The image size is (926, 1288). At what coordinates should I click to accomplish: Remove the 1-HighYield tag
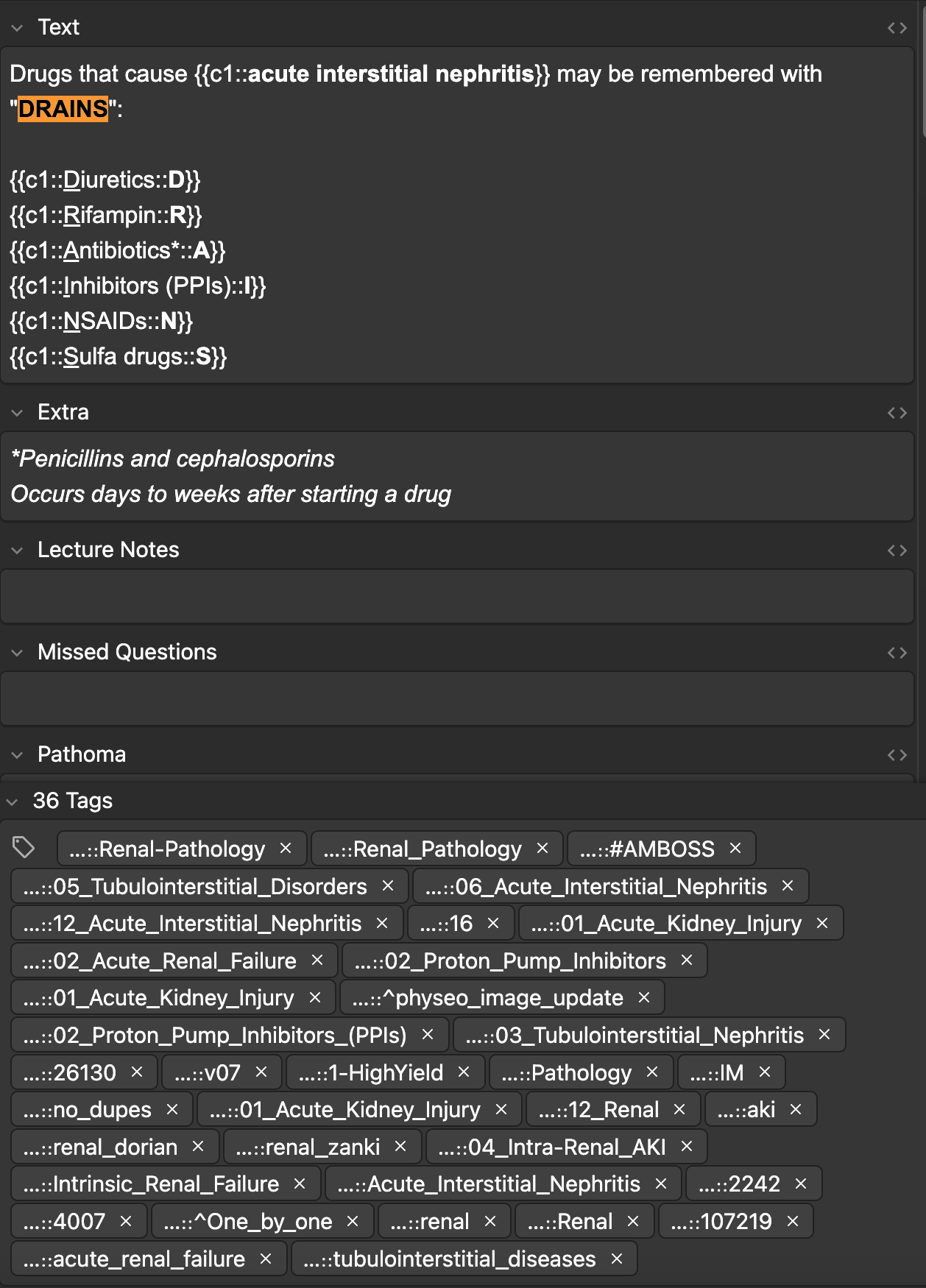point(464,1072)
